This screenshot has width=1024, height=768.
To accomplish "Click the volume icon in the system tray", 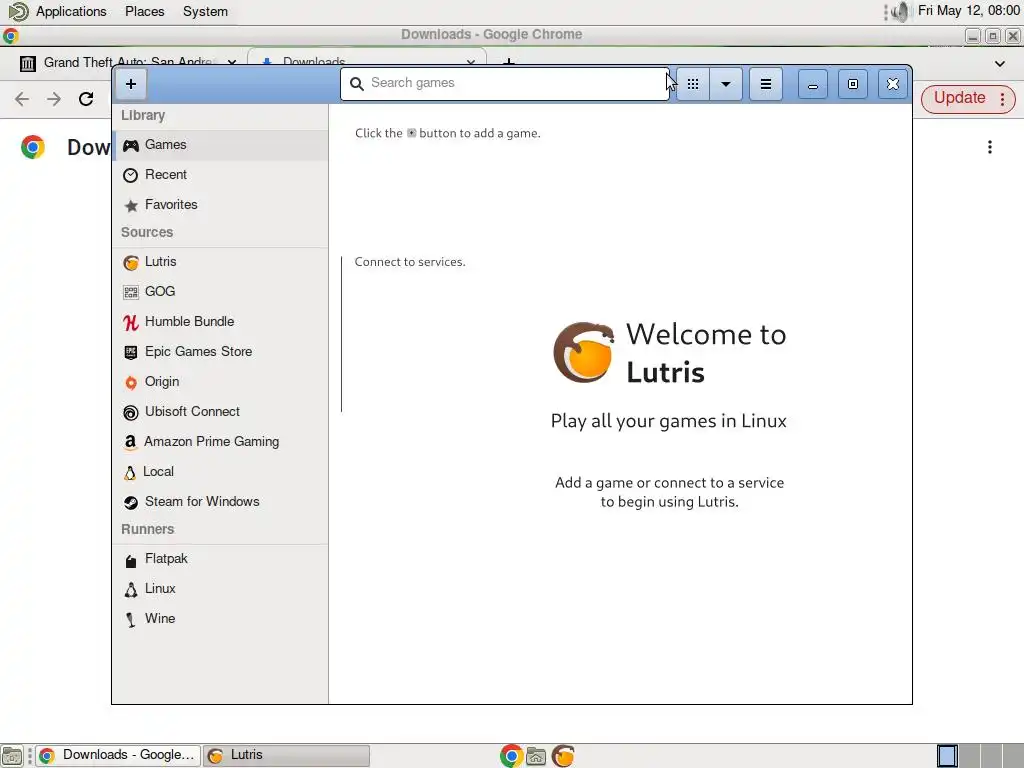I will (x=901, y=12).
